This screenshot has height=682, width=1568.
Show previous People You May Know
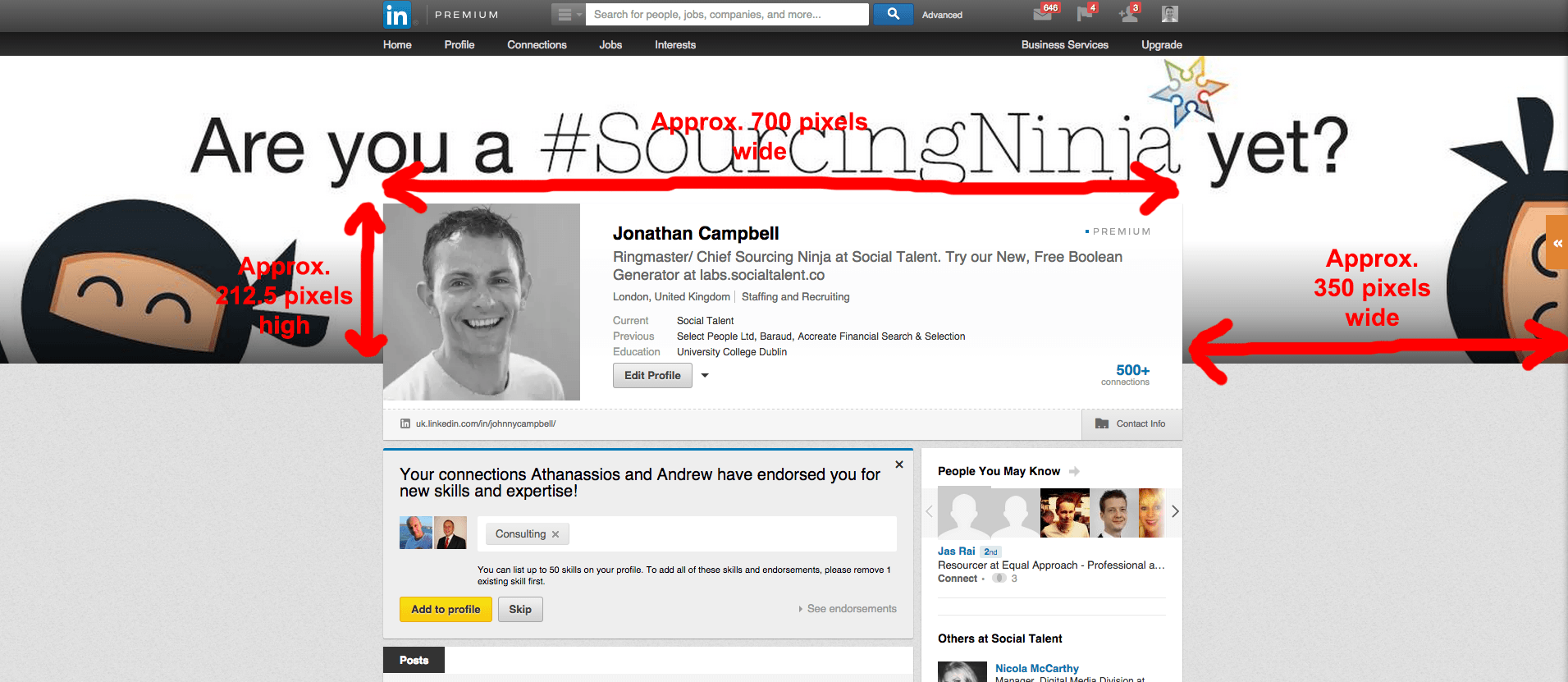[929, 511]
